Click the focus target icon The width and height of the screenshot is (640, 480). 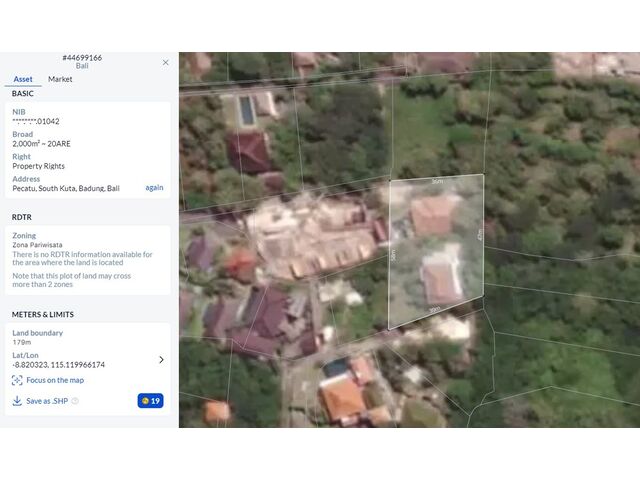[x=17, y=380]
